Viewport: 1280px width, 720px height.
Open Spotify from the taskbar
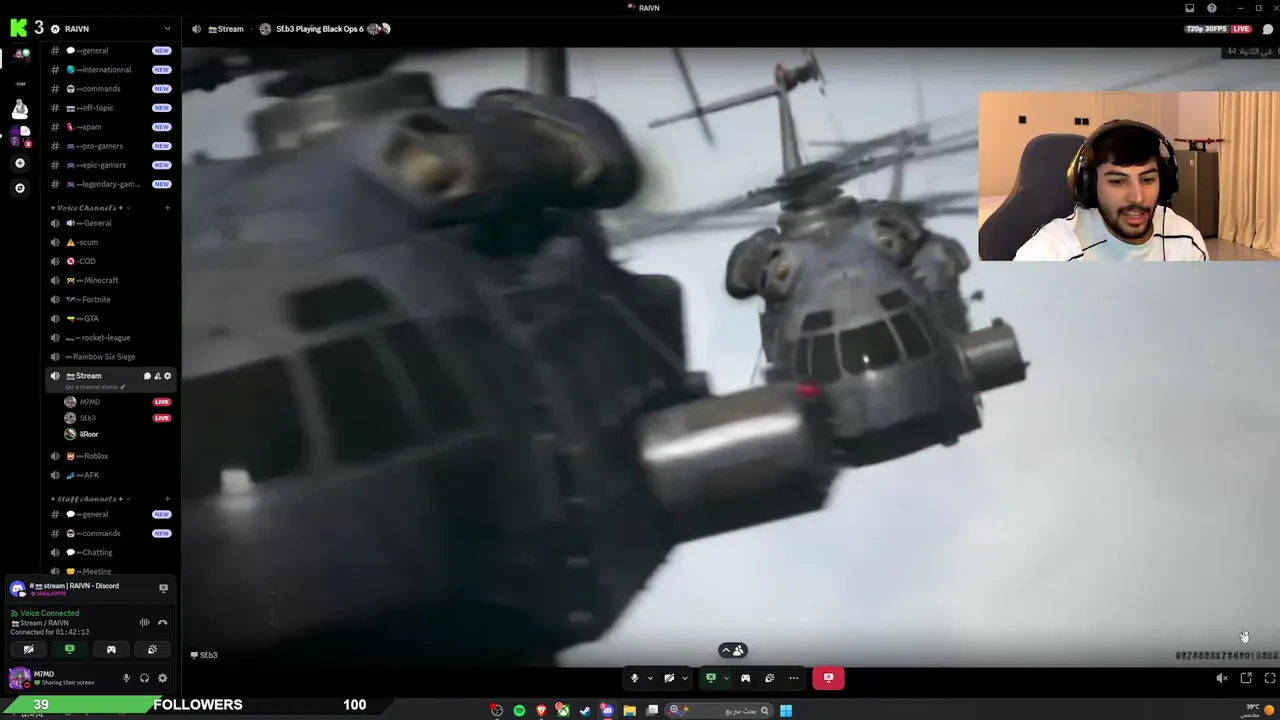[x=519, y=710]
